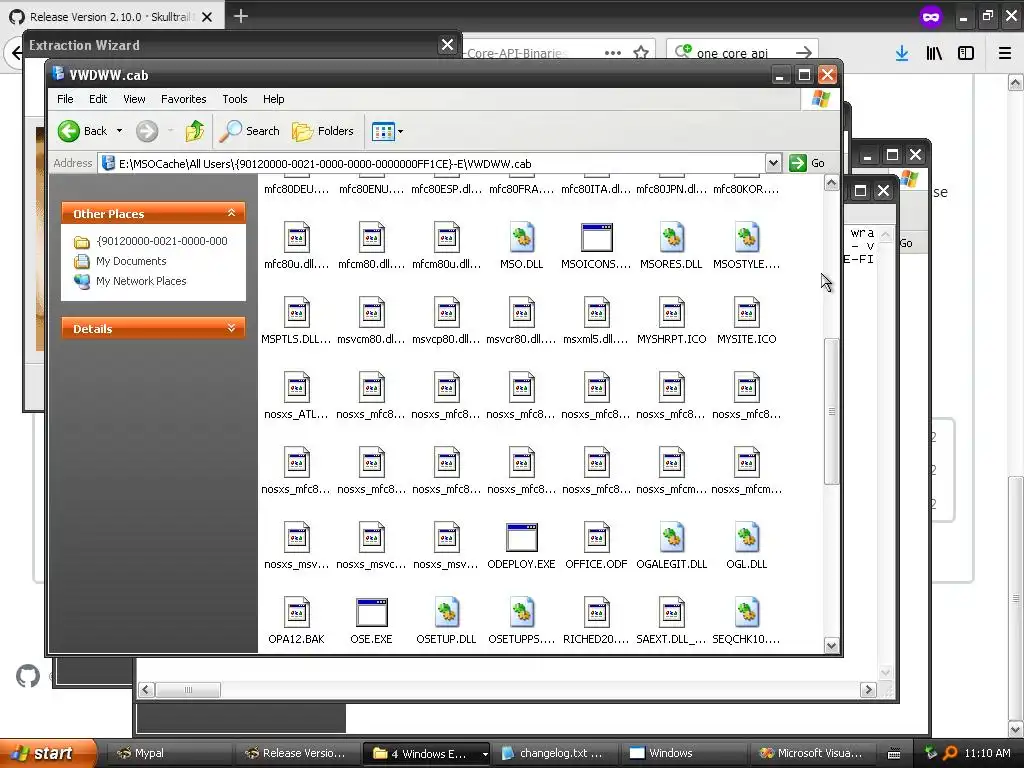Image resolution: width=1024 pixels, height=768 pixels.
Task: Open the File menu
Action: pyautogui.click(x=65, y=99)
